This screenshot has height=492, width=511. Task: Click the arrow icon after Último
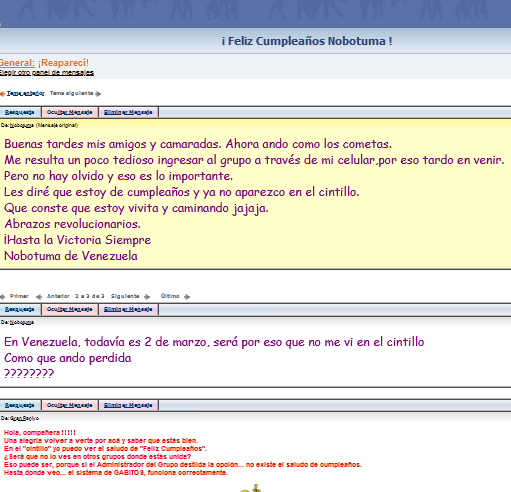pyautogui.click(x=187, y=296)
